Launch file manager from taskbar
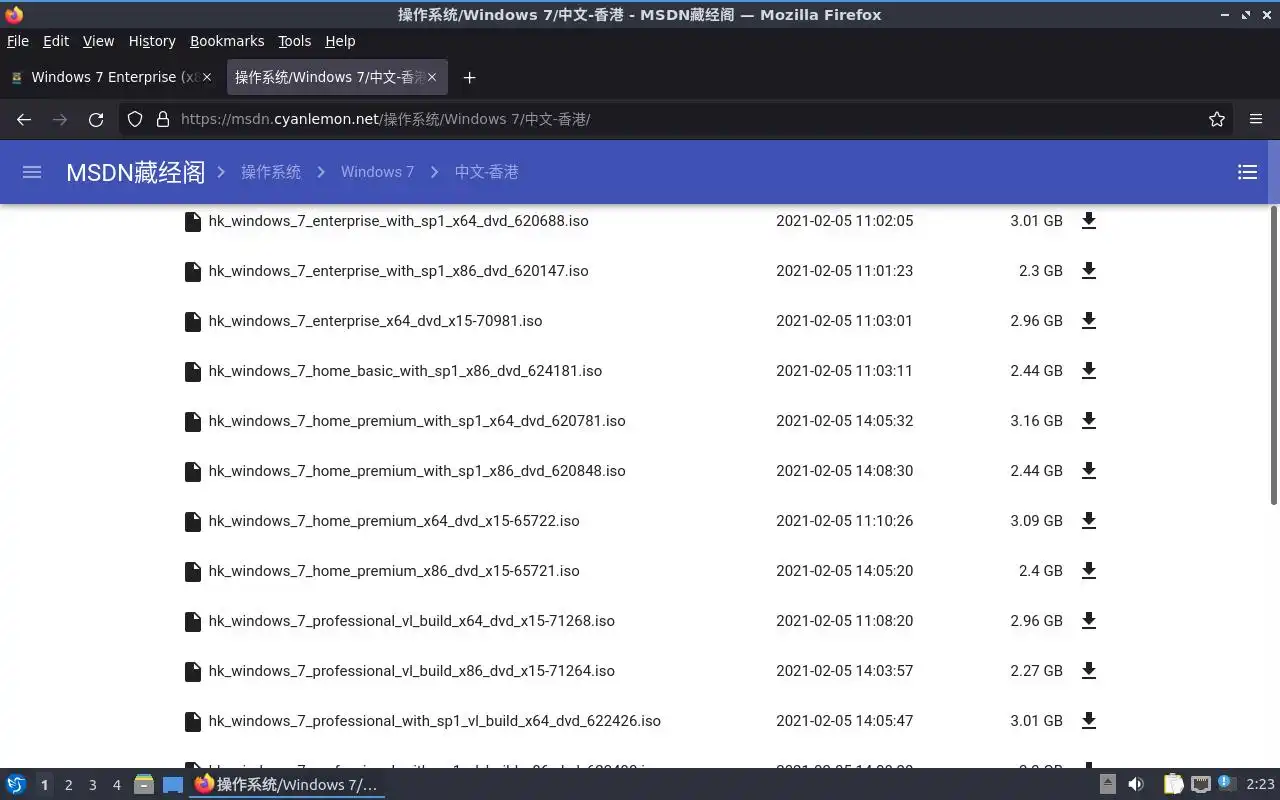1280x800 pixels. [144, 784]
